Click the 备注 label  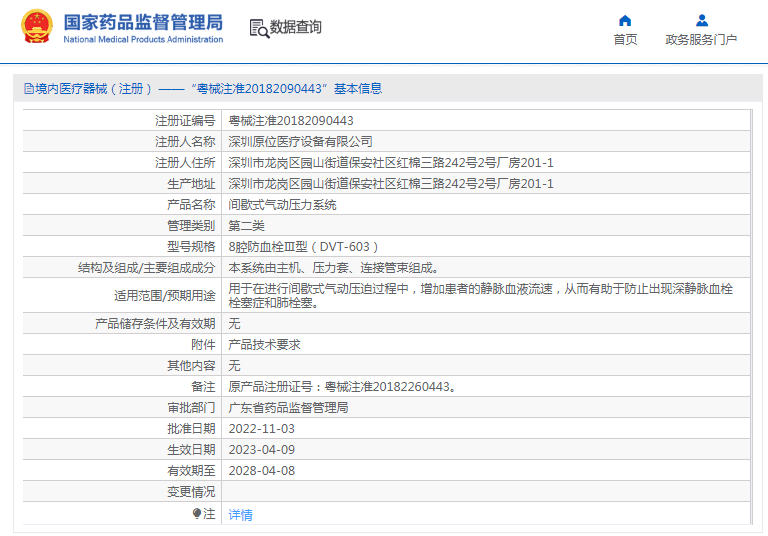[203, 387]
